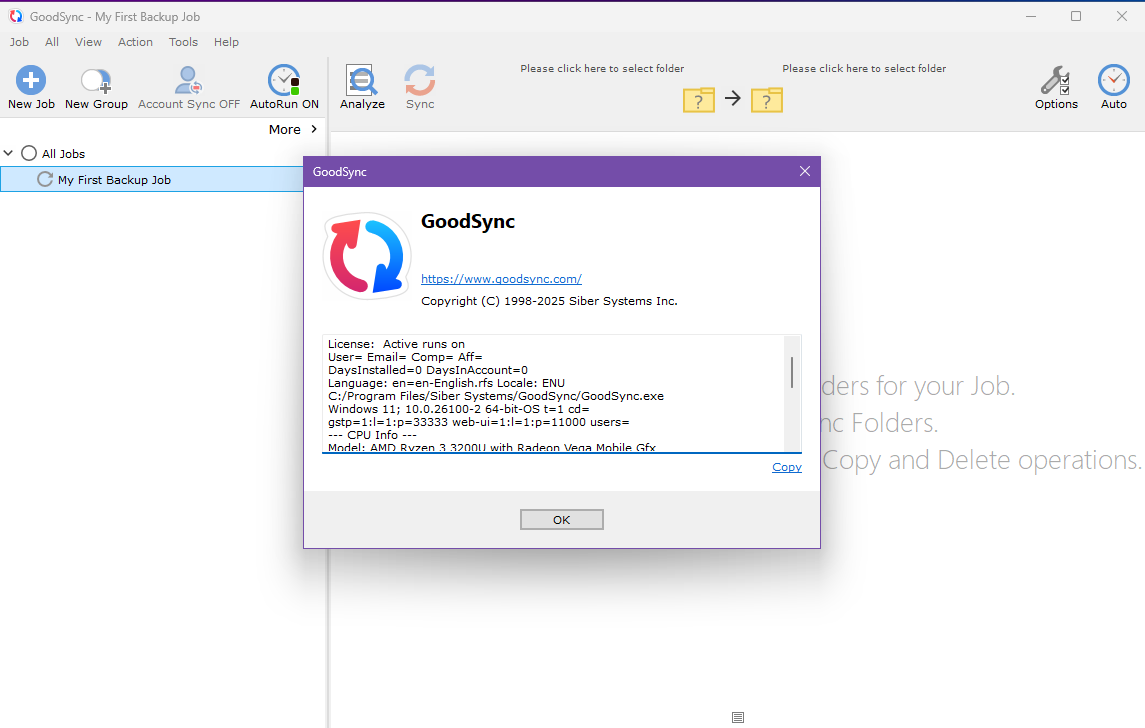Click left 'Please click here to select folder' text
This screenshot has height=728, width=1145.
[602, 69]
